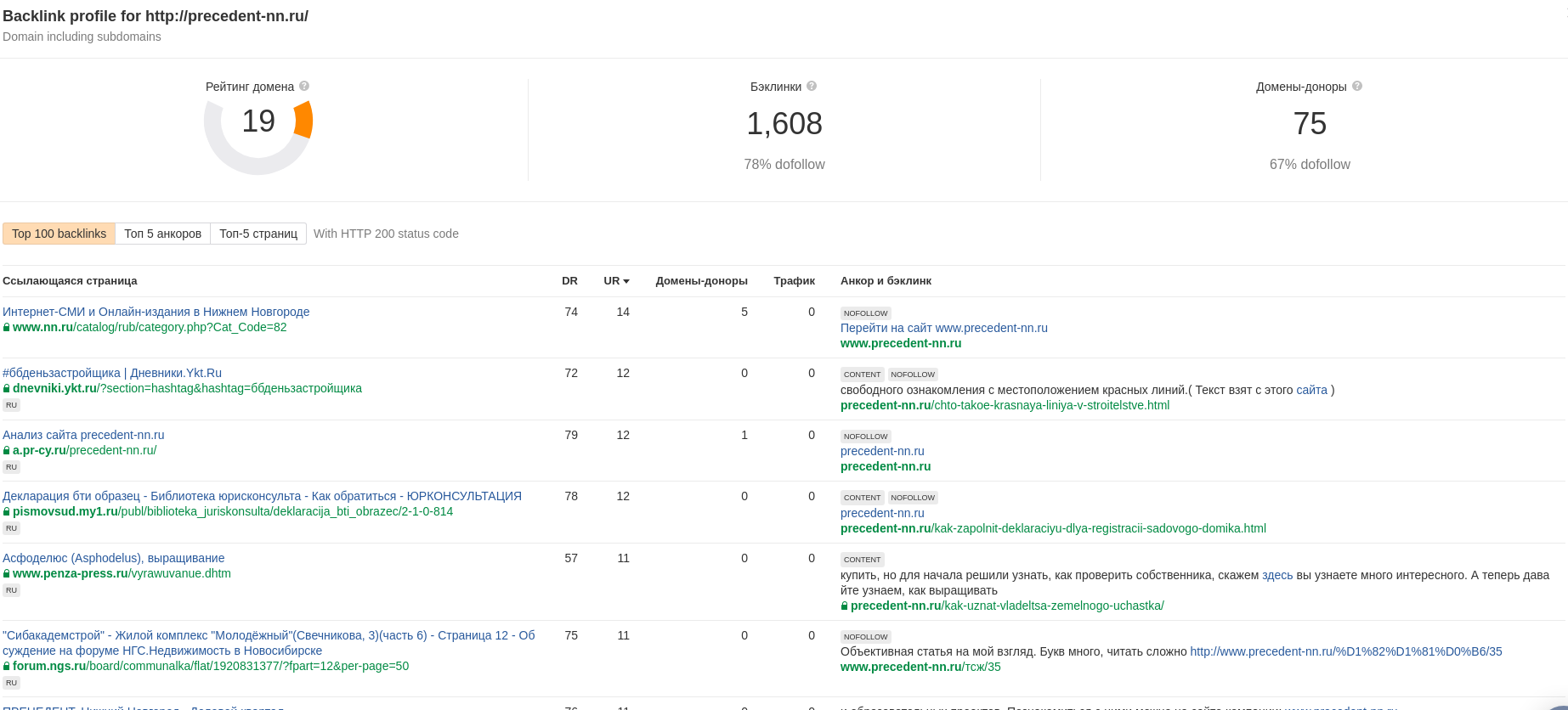The height and width of the screenshot is (710, 1568).
Task: Click help icon next to Рейтинг домена
Action: click(304, 87)
